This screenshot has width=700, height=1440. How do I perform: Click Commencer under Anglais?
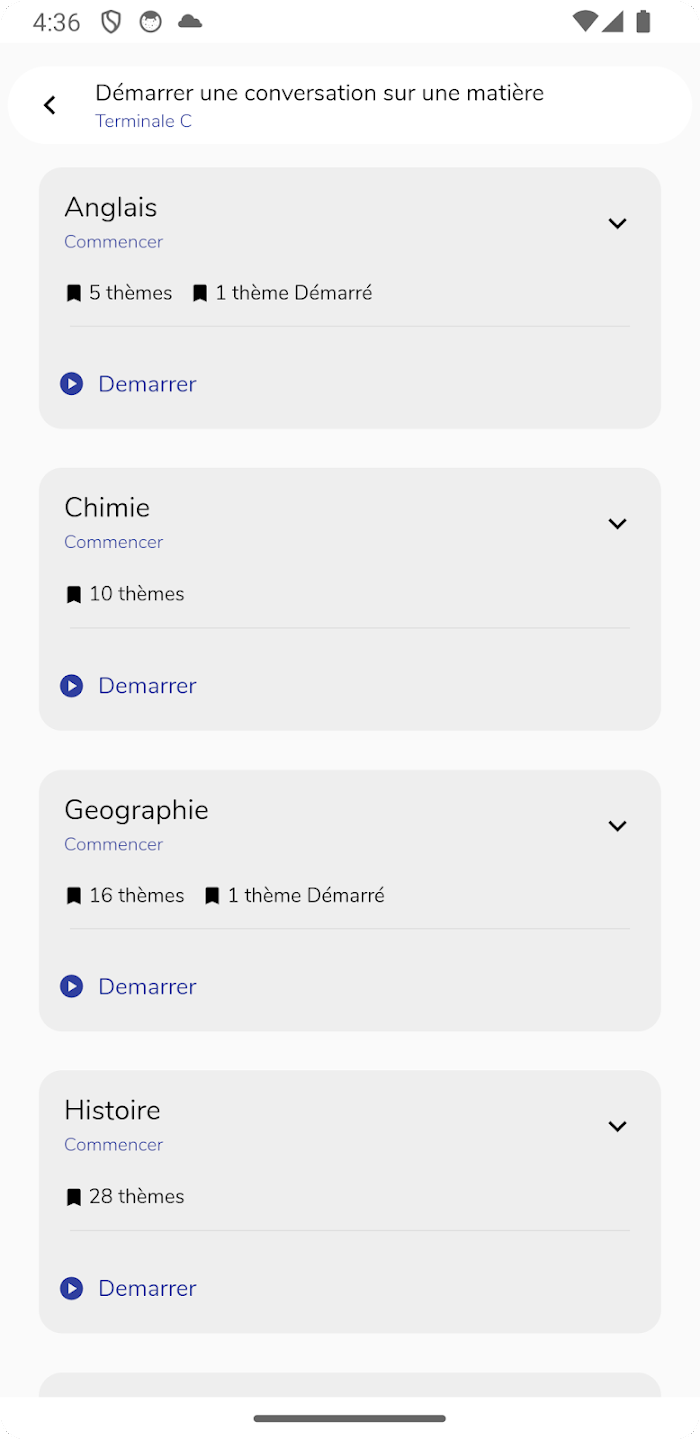click(113, 241)
